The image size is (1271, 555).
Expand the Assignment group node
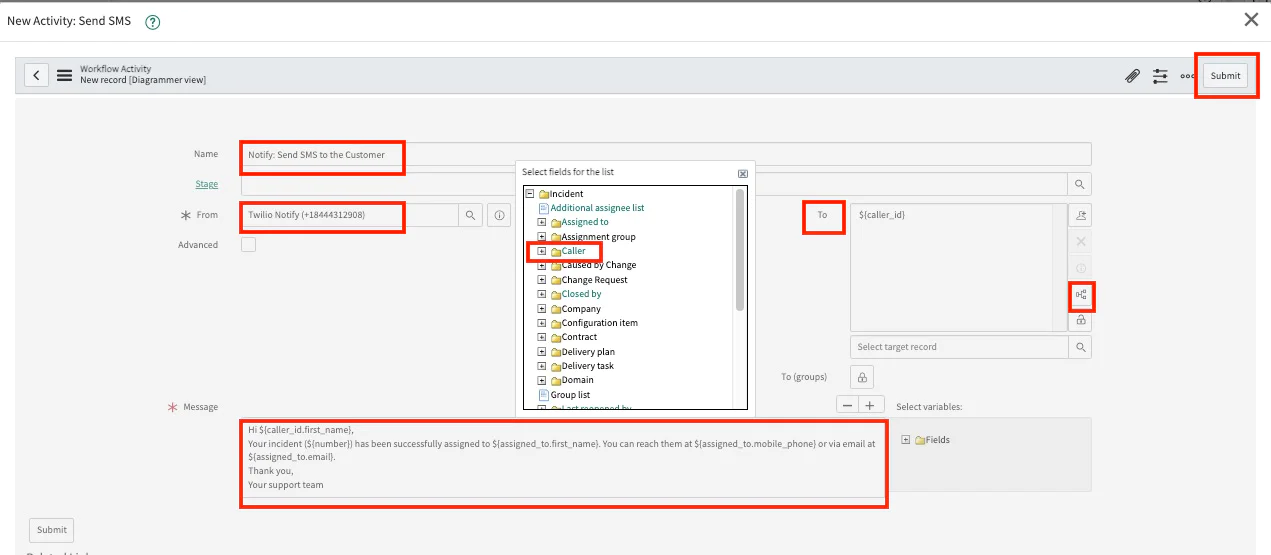coord(542,237)
